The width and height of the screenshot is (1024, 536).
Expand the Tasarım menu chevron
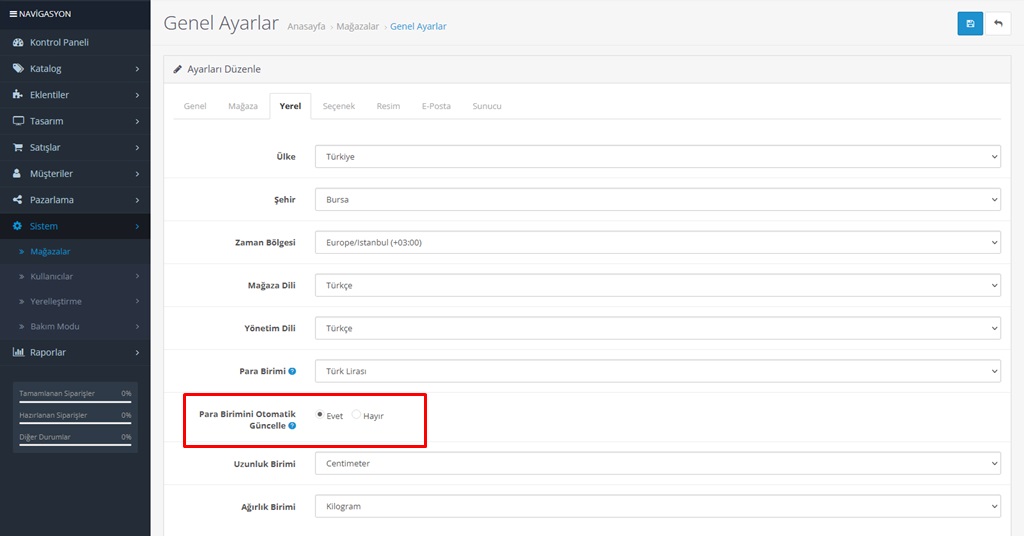click(x=137, y=121)
